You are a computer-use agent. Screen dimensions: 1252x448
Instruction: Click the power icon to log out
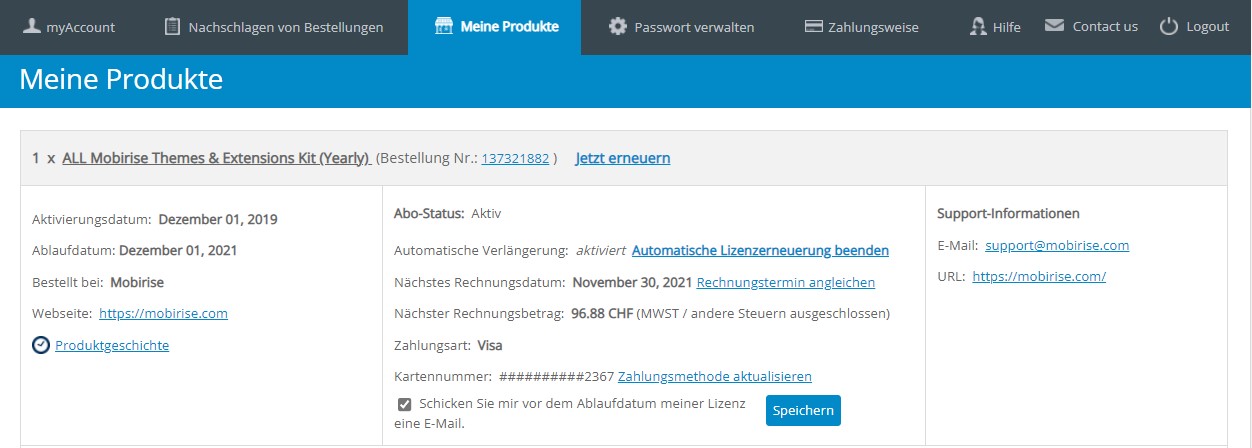[1169, 26]
